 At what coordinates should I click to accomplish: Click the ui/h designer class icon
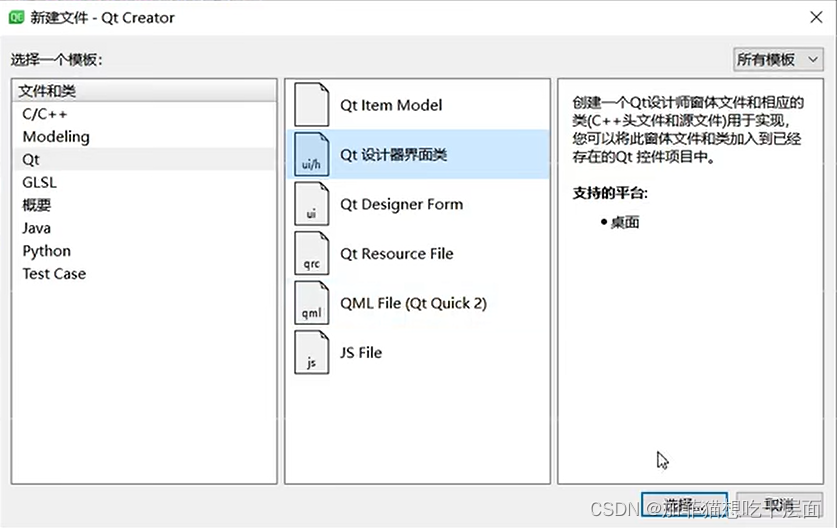coord(312,154)
